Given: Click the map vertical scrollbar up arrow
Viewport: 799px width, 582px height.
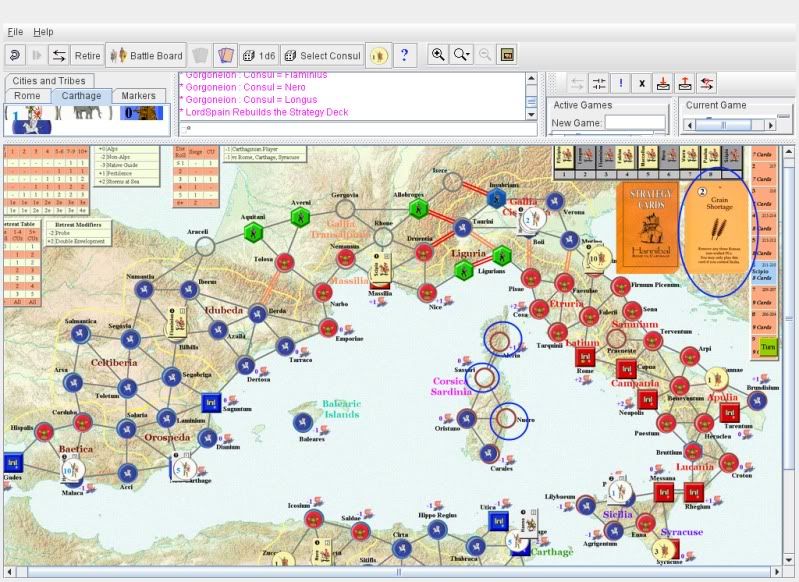Looking at the screenshot, I should tap(789, 152).
